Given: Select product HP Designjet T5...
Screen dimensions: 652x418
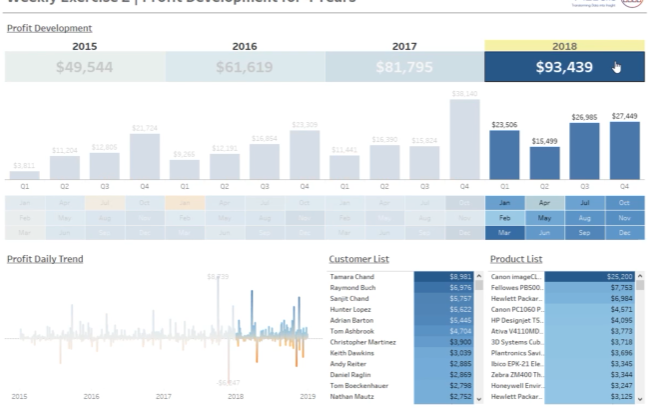Looking at the screenshot, I should 562,320.
